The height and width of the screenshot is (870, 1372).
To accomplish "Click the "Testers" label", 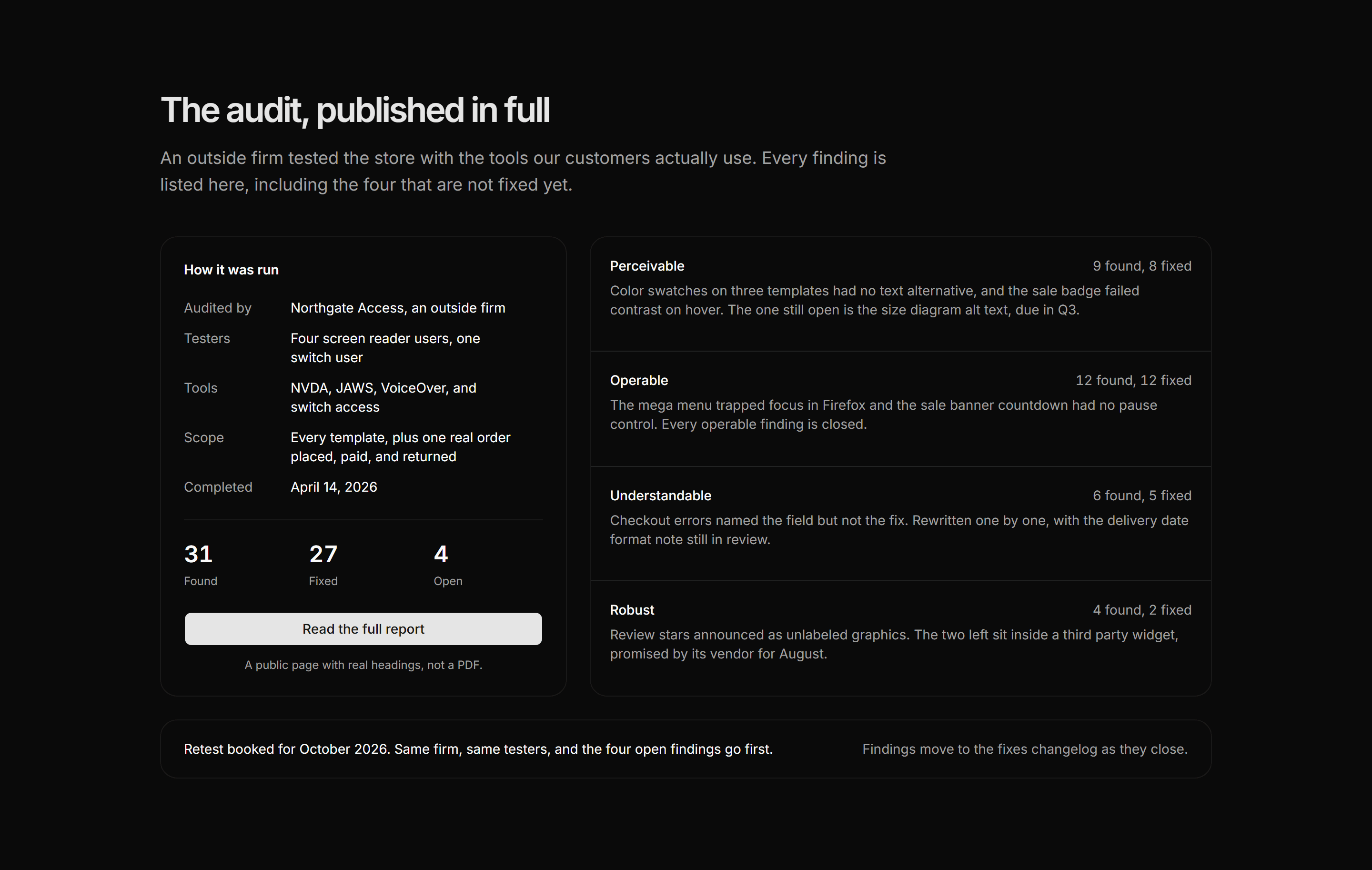I will click(x=207, y=338).
